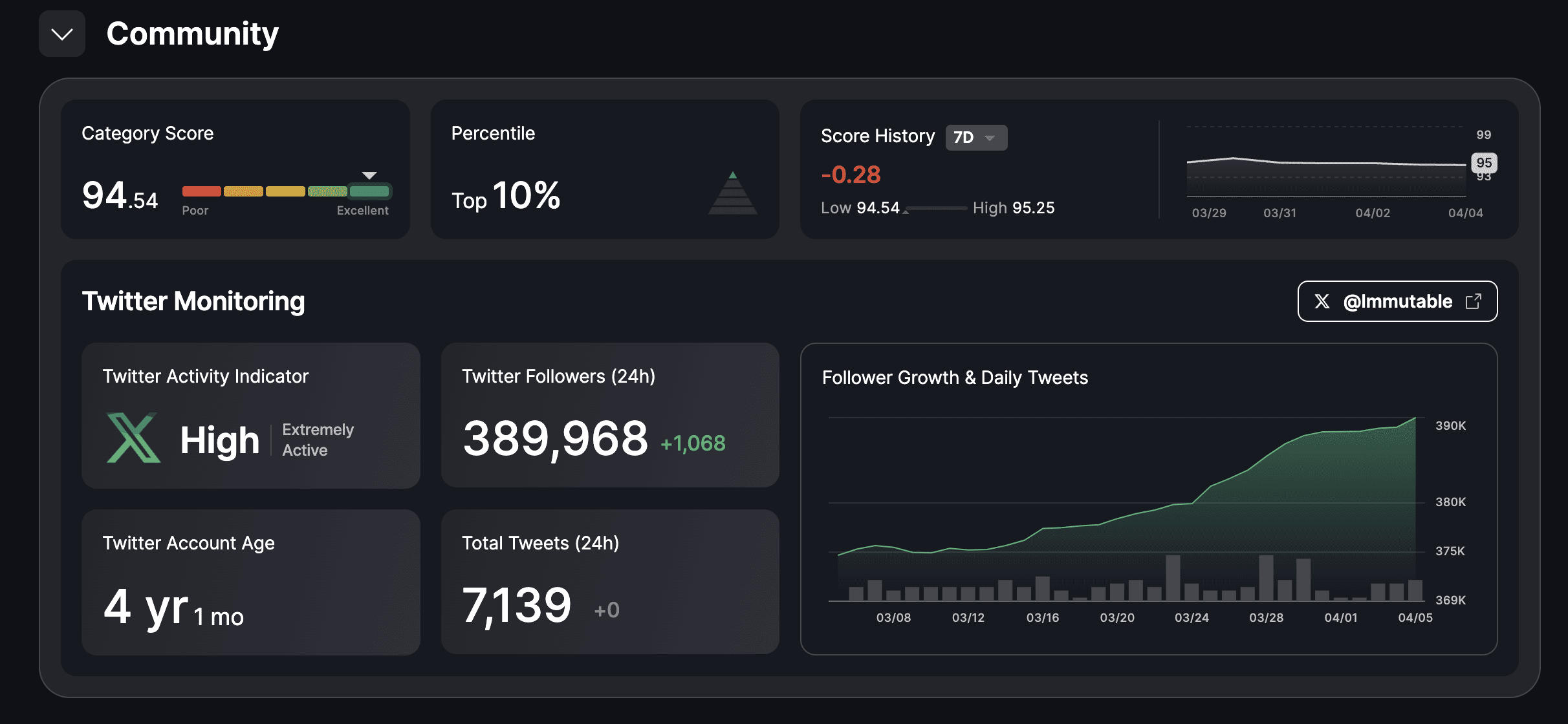Screen dimensions: 1568x724
Task: Click the percentile pyramid icon
Action: pos(732,194)
